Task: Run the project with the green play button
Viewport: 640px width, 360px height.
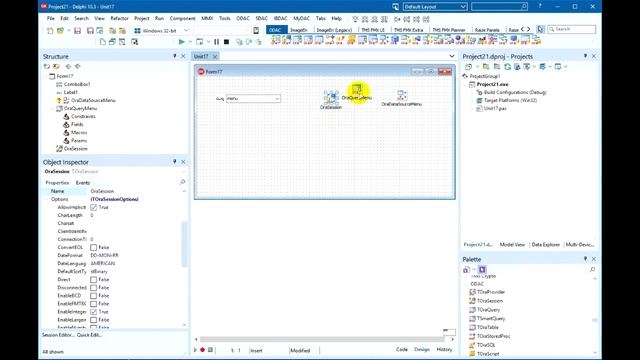Action: pos(182,42)
